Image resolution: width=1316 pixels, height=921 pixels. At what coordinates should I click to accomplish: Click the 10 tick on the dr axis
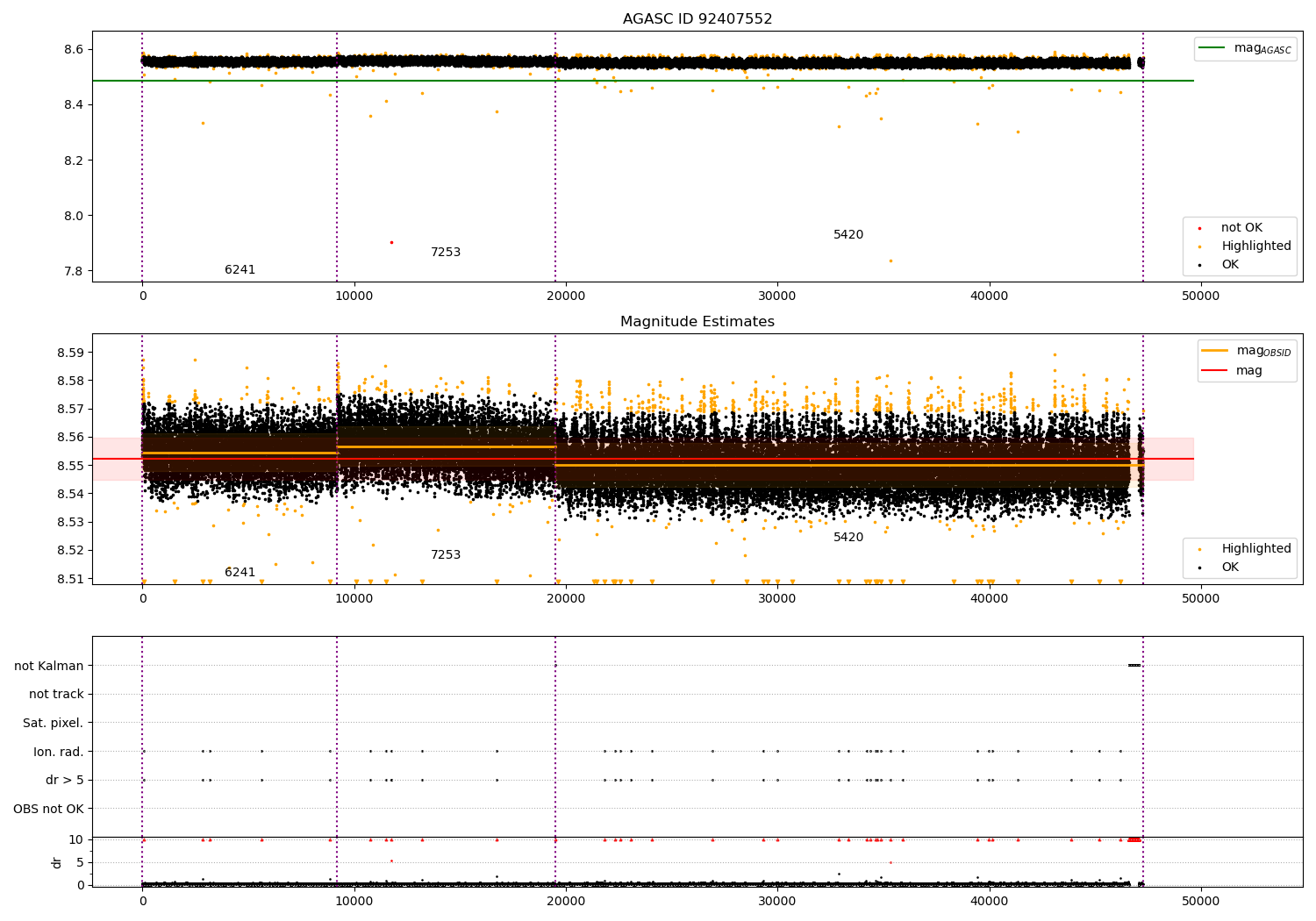(76, 839)
